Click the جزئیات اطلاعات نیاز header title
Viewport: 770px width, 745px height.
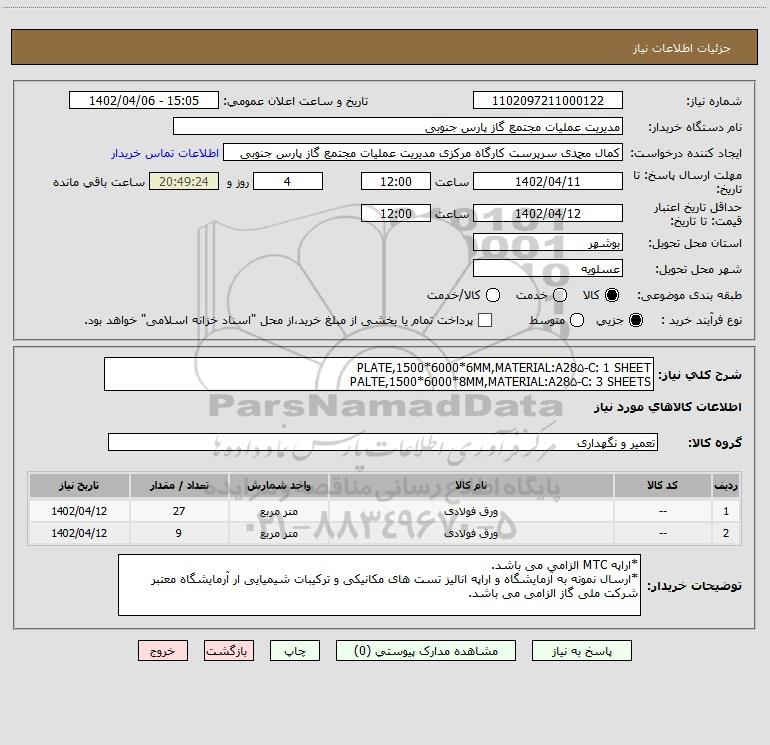pos(682,48)
